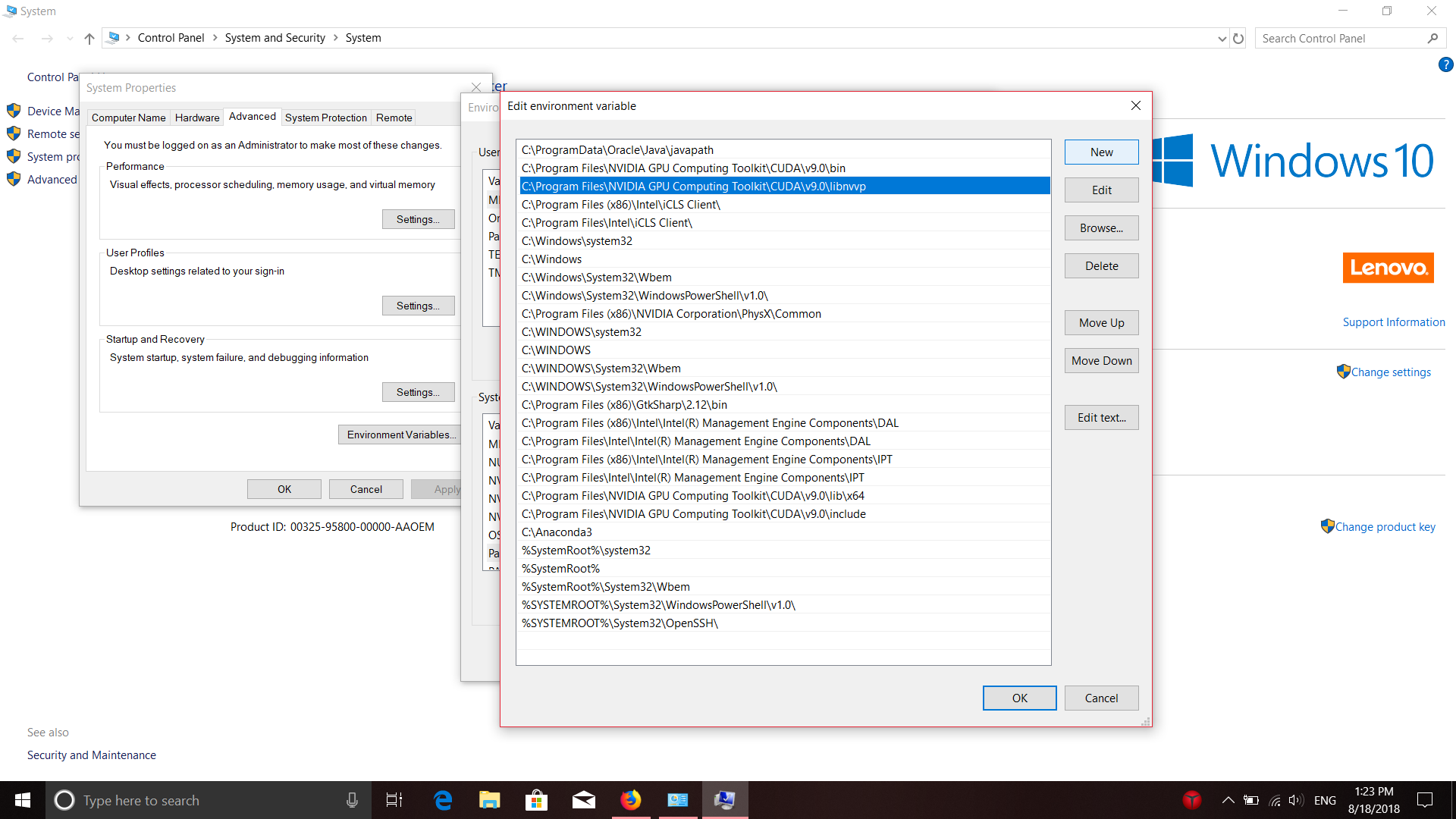Click the up arrow navigation icon
The height and width of the screenshot is (819, 1456).
89,38
